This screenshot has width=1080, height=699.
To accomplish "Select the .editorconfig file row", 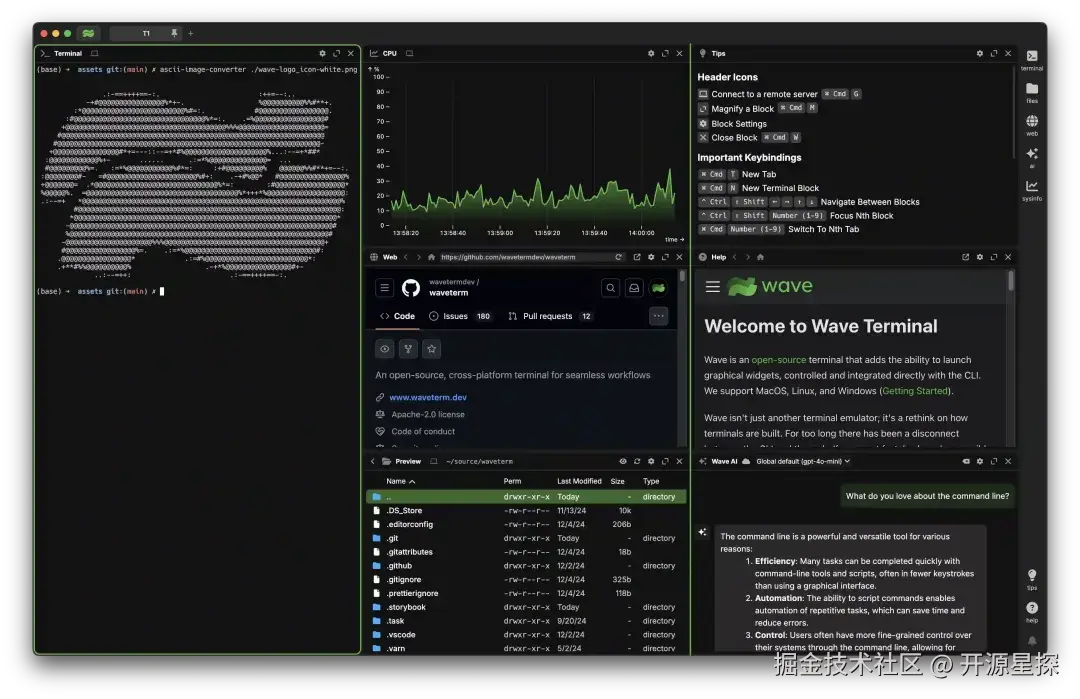I will [x=526, y=524].
